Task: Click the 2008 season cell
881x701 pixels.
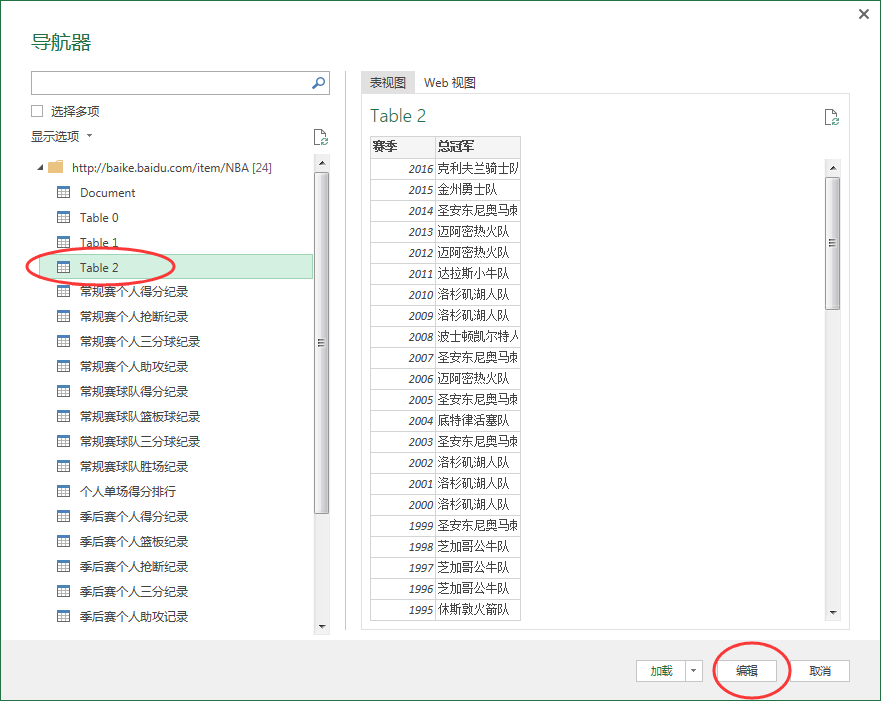Action: [x=403, y=336]
